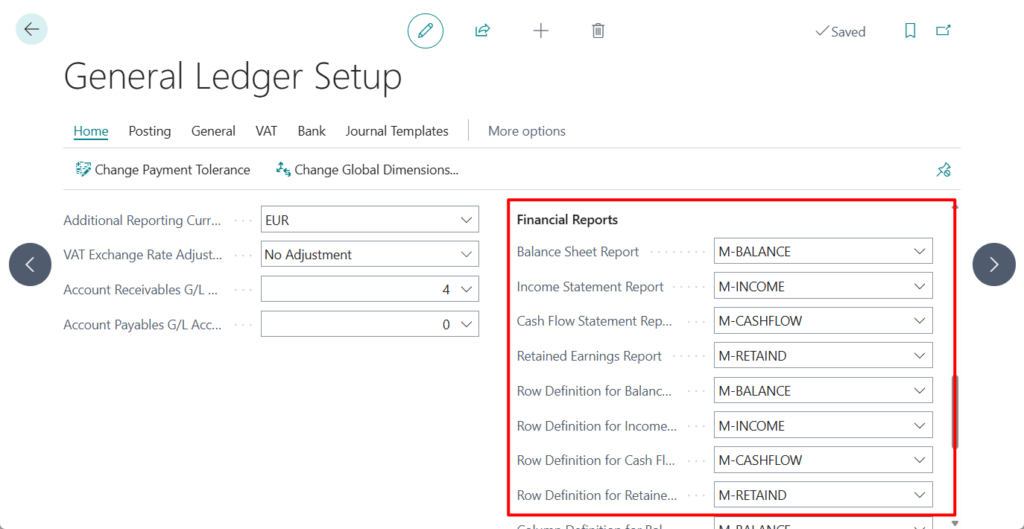Open Additional Reporting Currency dropdown
This screenshot has width=1024, height=529.
(466, 220)
